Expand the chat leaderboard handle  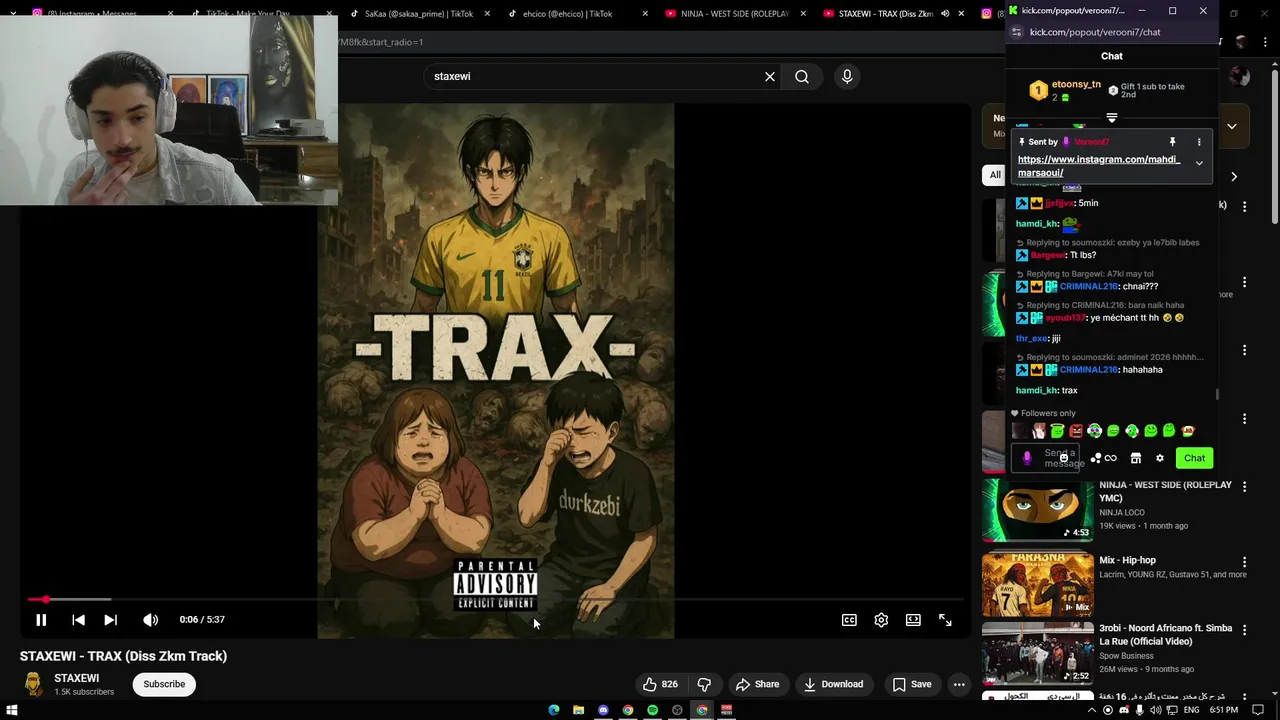[x=1111, y=118]
